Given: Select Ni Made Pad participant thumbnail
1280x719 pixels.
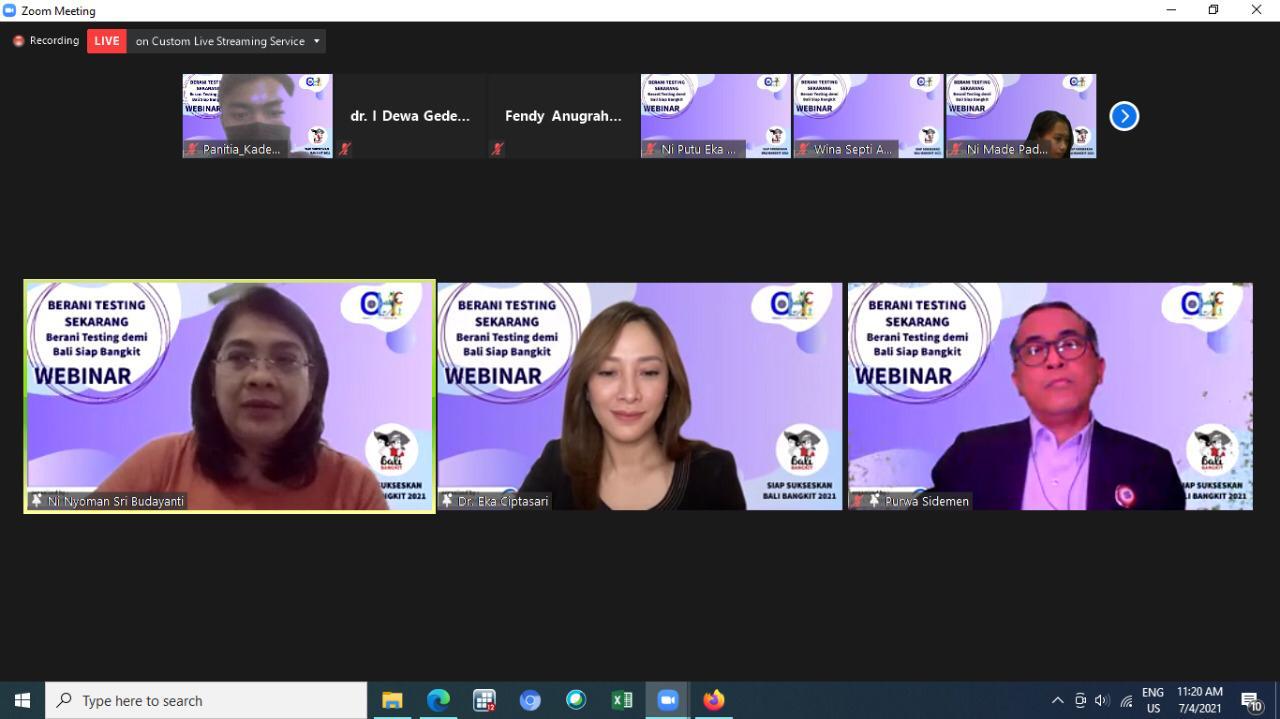Looking at the screenshot, I should pos(1020,115).
